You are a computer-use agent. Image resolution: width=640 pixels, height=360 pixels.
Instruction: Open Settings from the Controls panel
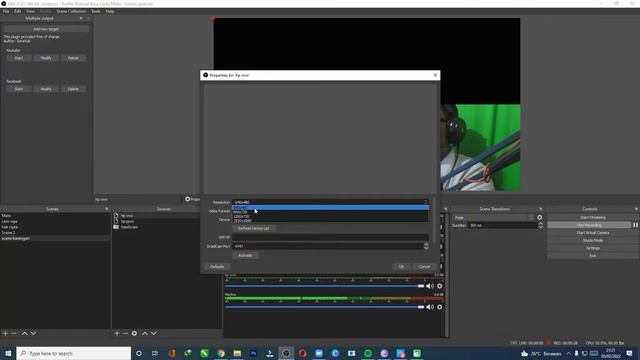click(x=592, y=248)
